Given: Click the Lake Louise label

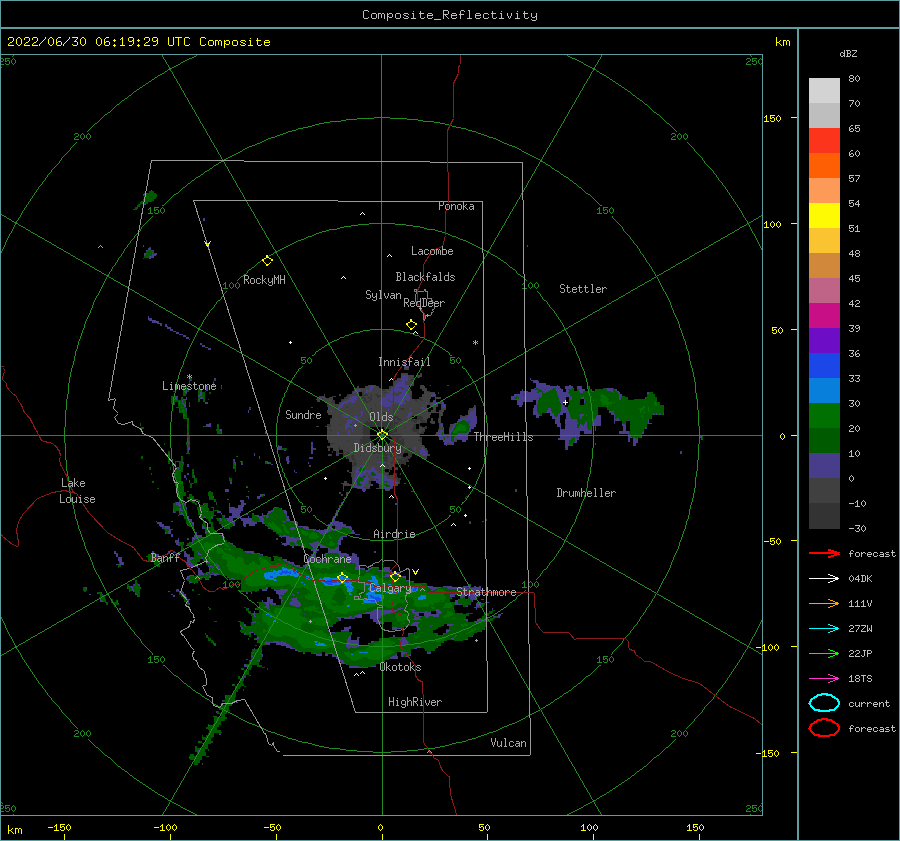Looking at the screenshot, I should 77,491.
